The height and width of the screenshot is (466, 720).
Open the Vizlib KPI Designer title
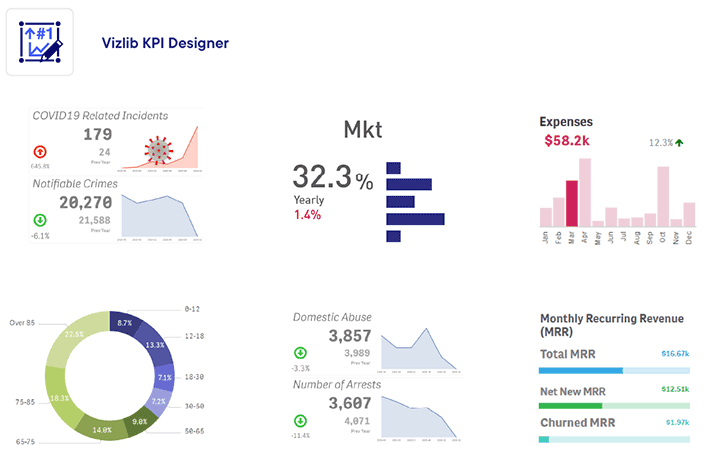(165, 43)
